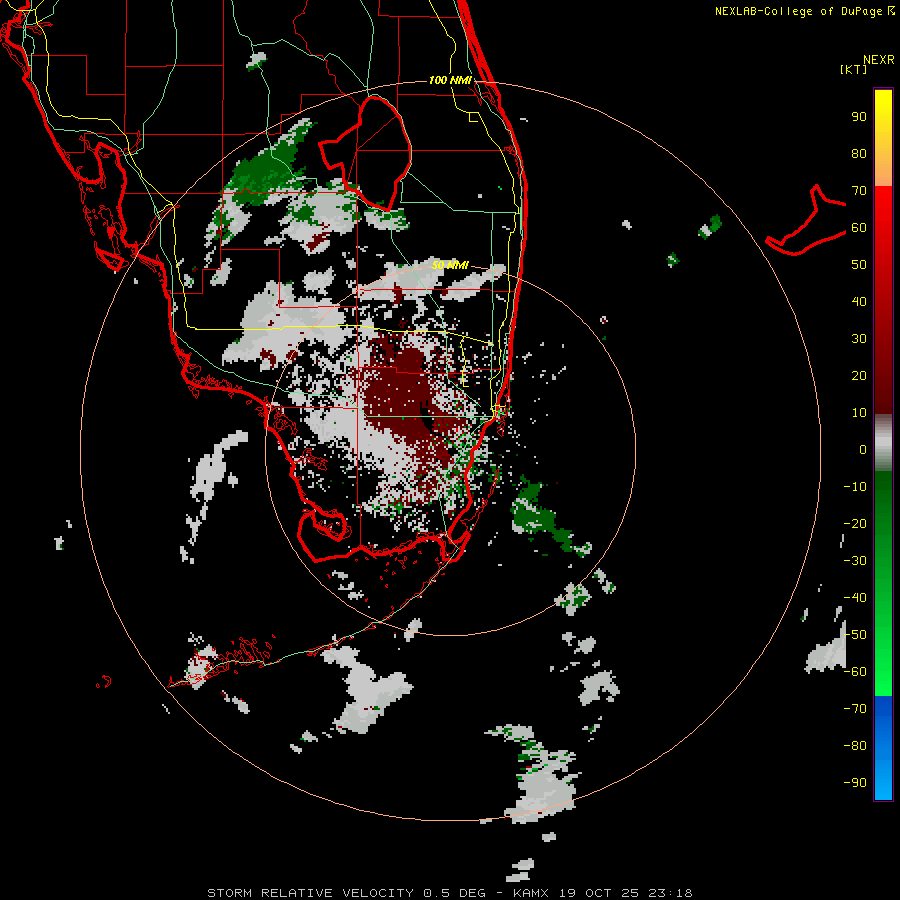The height and width of the screenshot is (900, 900).
Task: Click the [KT] units label
Action: (x=854, y=69)
